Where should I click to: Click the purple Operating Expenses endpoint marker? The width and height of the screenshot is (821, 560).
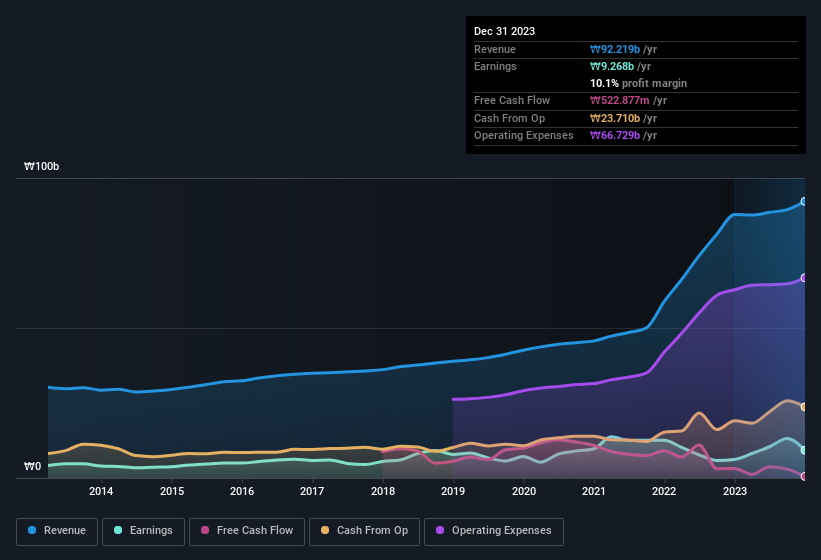coord(804,278)
